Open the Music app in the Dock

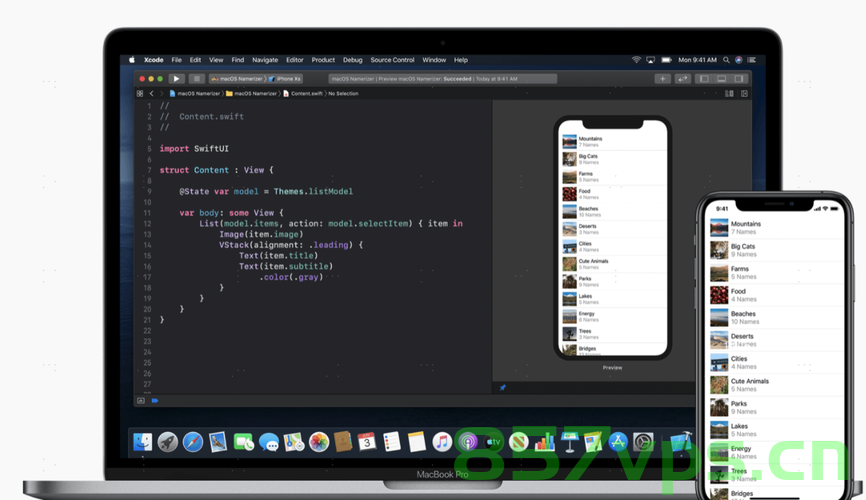(x=442, y=441)
